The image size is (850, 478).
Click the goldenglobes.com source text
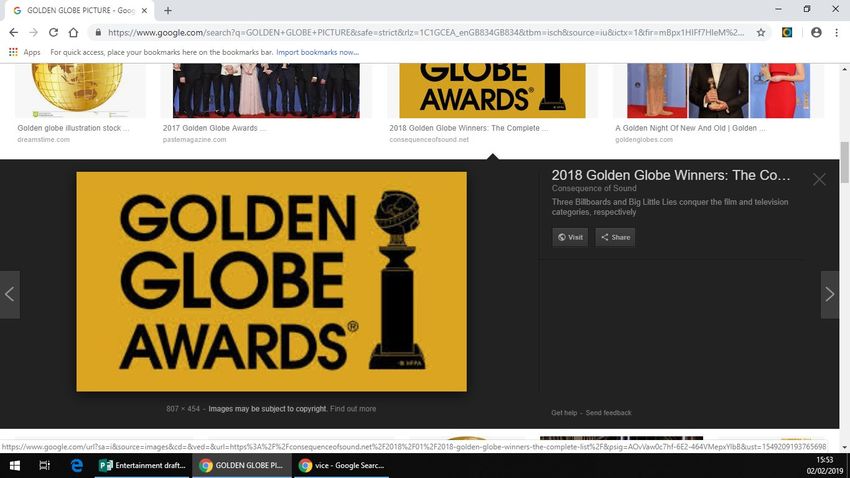[644, 139]
